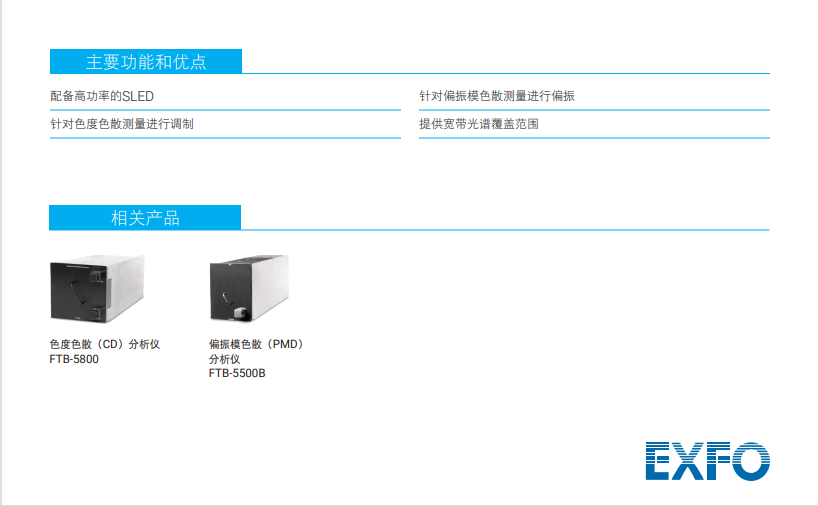Screen dimensions: 818x506
Task: Click the 色度色散（CD）分析仪 caption
Action: pyautogui.click(x=105, y=344)
